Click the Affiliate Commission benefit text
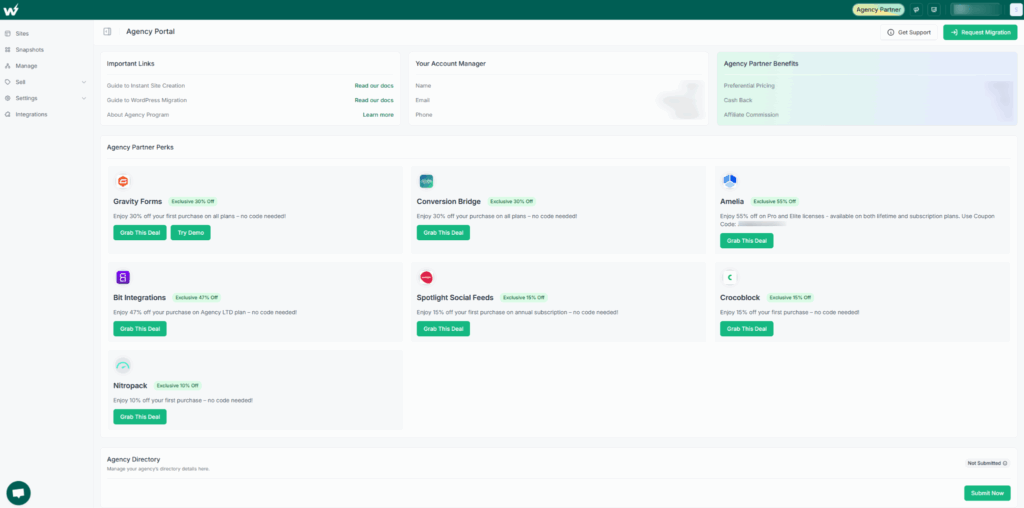This screenshot has height=508, width=1024. pos(751,115)
